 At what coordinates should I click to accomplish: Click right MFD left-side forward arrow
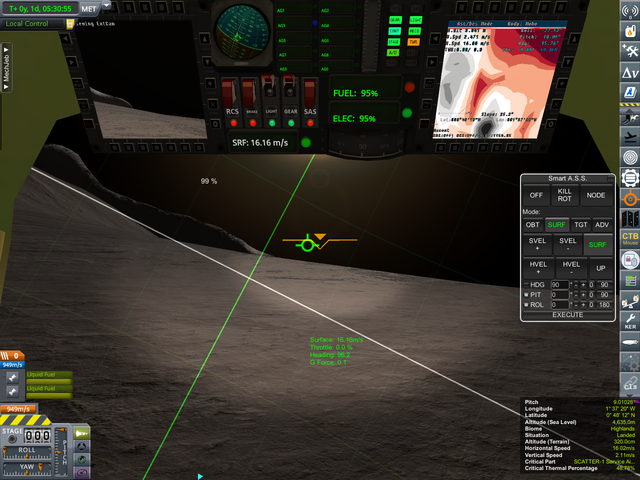[432, 62]
